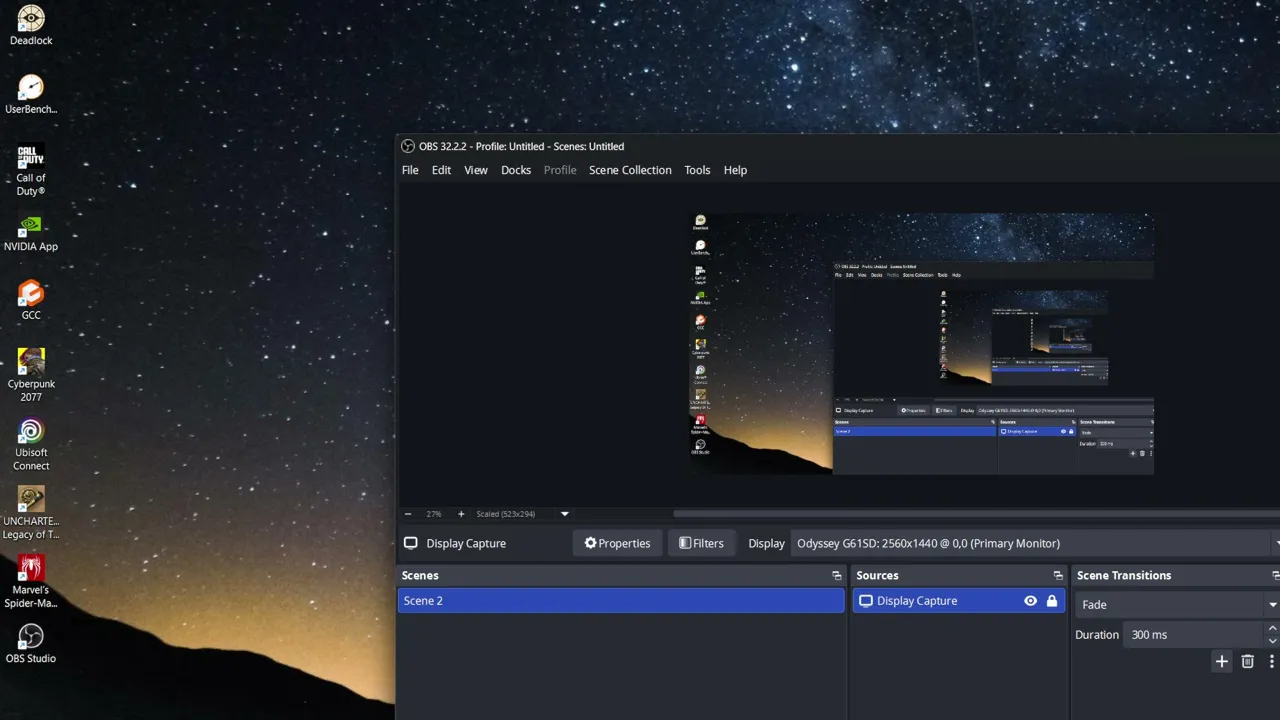Open the Edit menu
This screenshot has height=720, width=1280.
[441, 170]
